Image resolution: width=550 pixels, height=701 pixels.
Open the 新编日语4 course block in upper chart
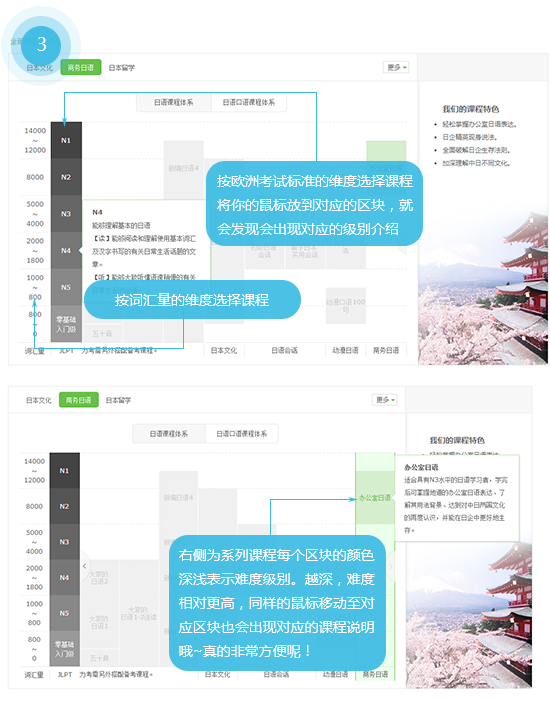(x=183, y=169)
